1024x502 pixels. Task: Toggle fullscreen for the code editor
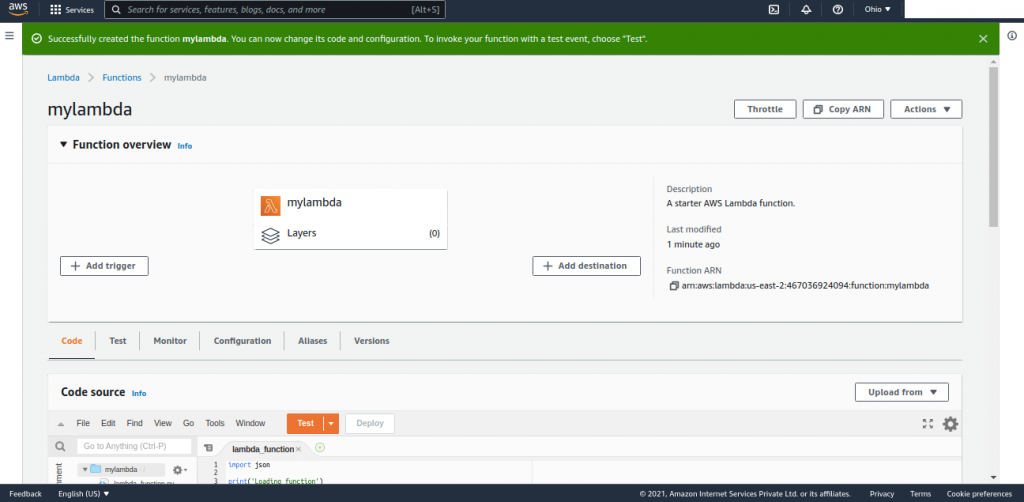(927, 424)
